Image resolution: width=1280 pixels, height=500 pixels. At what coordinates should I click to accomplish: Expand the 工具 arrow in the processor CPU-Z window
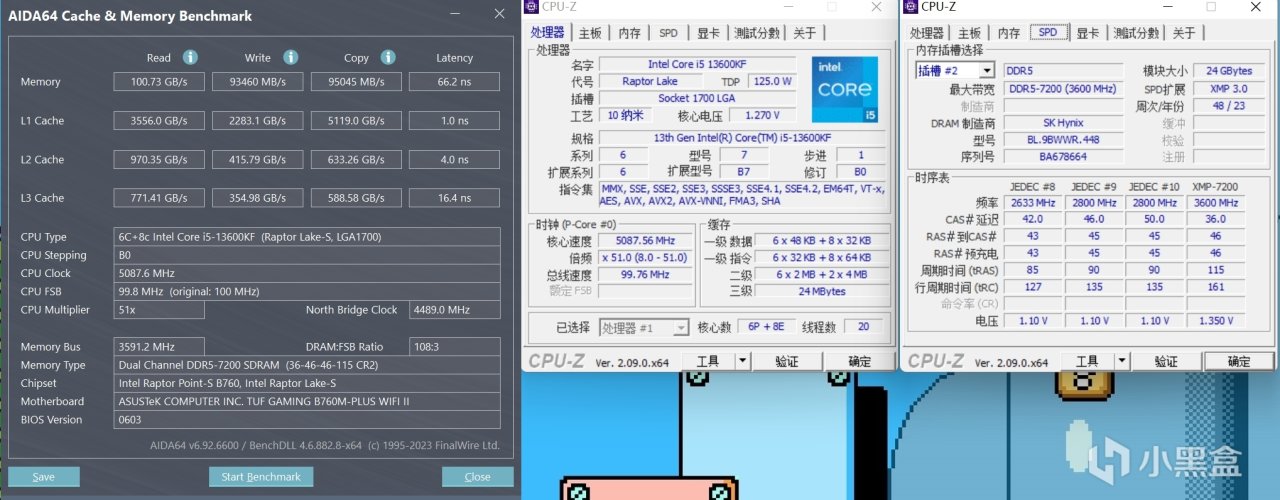pyautogui.click(x=743, y=361)
